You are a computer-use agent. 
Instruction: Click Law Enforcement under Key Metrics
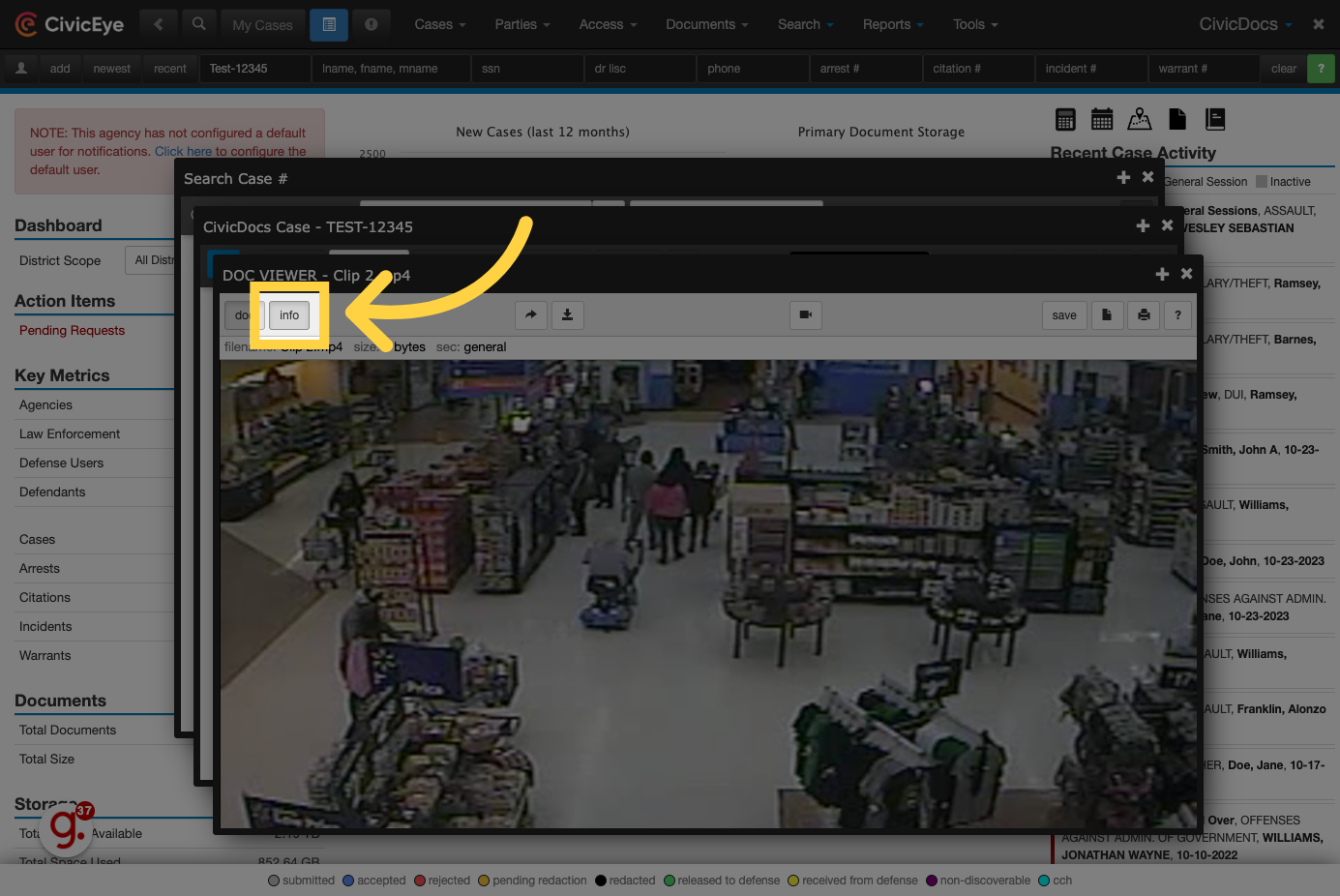70,434
